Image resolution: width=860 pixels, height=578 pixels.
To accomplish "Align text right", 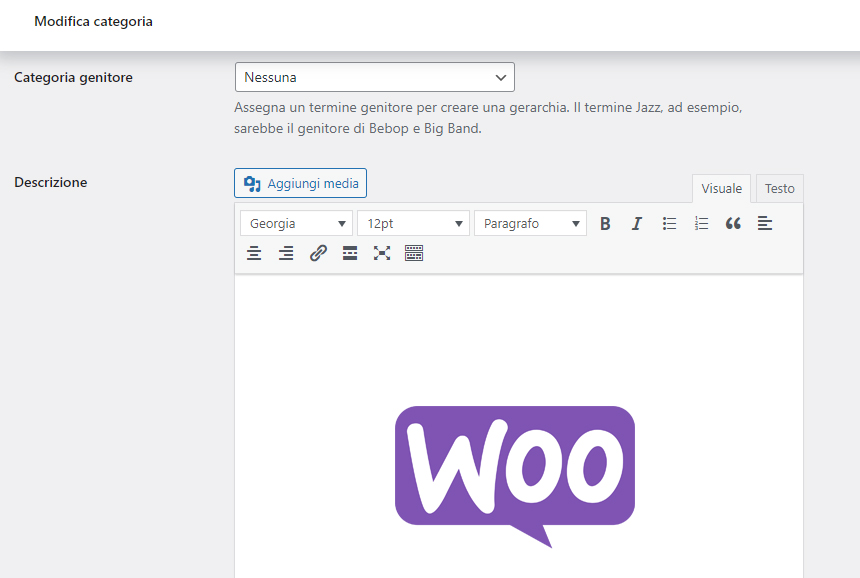I will coord(286,253).
